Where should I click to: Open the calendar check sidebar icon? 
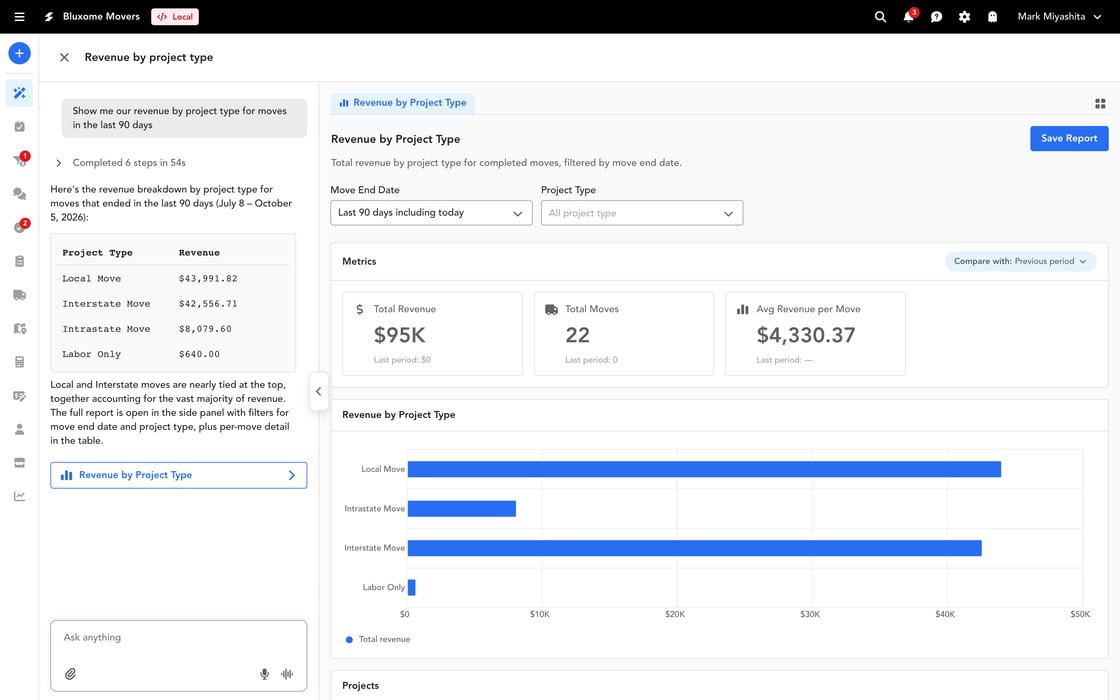(x=19, y=126)
